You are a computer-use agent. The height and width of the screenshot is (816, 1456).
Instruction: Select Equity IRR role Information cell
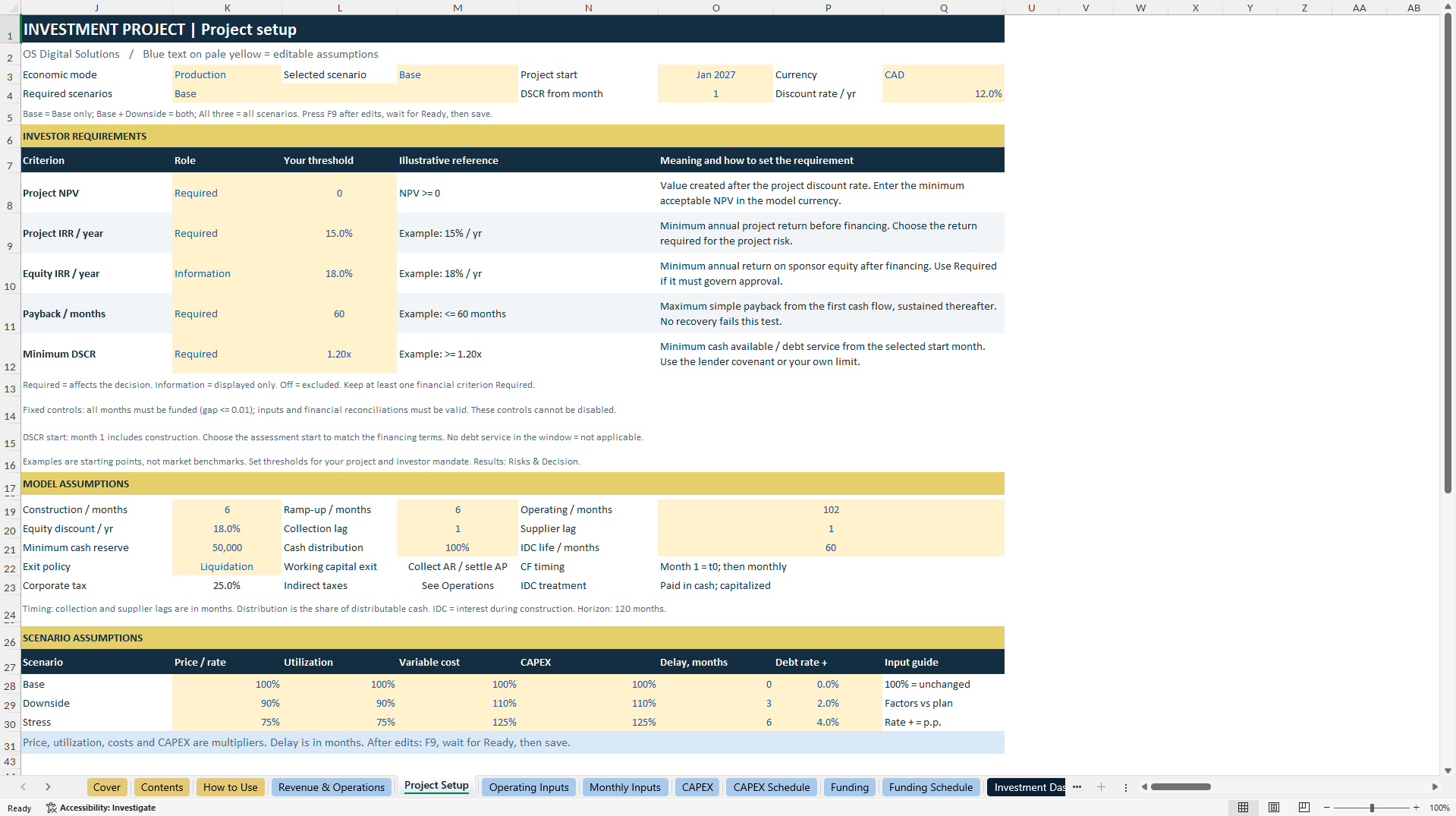coord(227,273)
